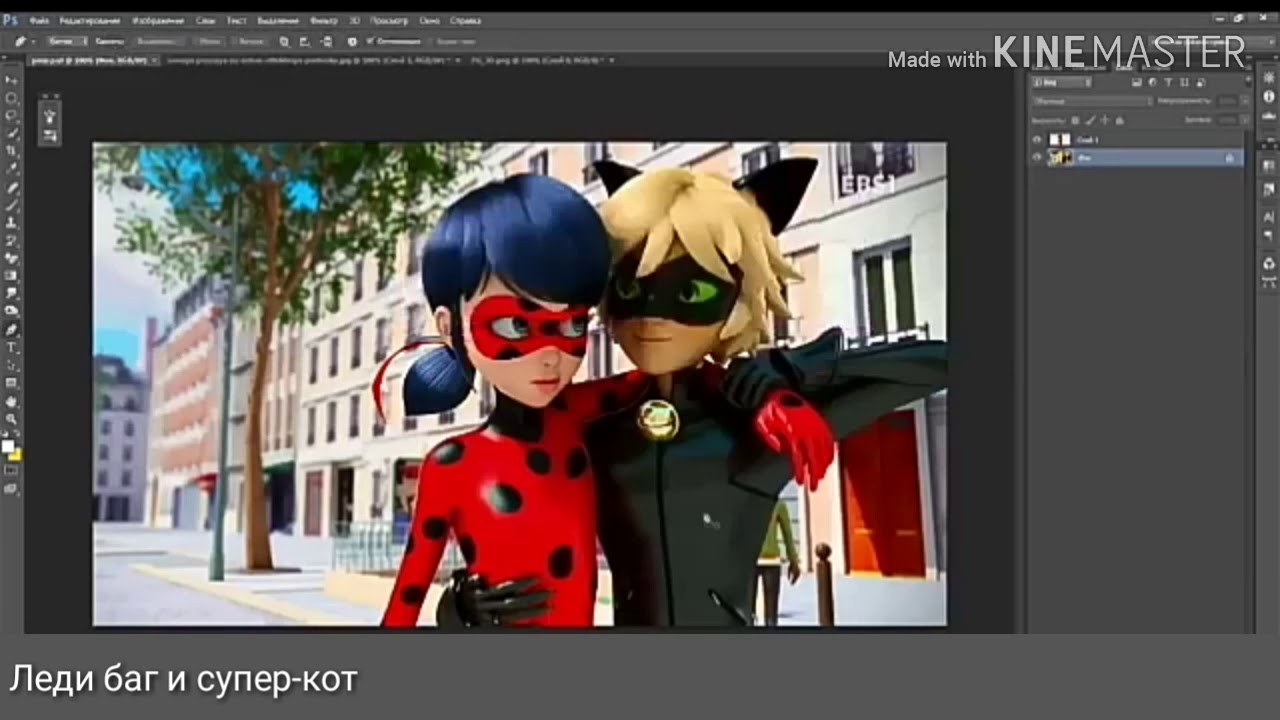Toggle the checkbox in the options bar

pyautogui.click(x=370, y=41)
